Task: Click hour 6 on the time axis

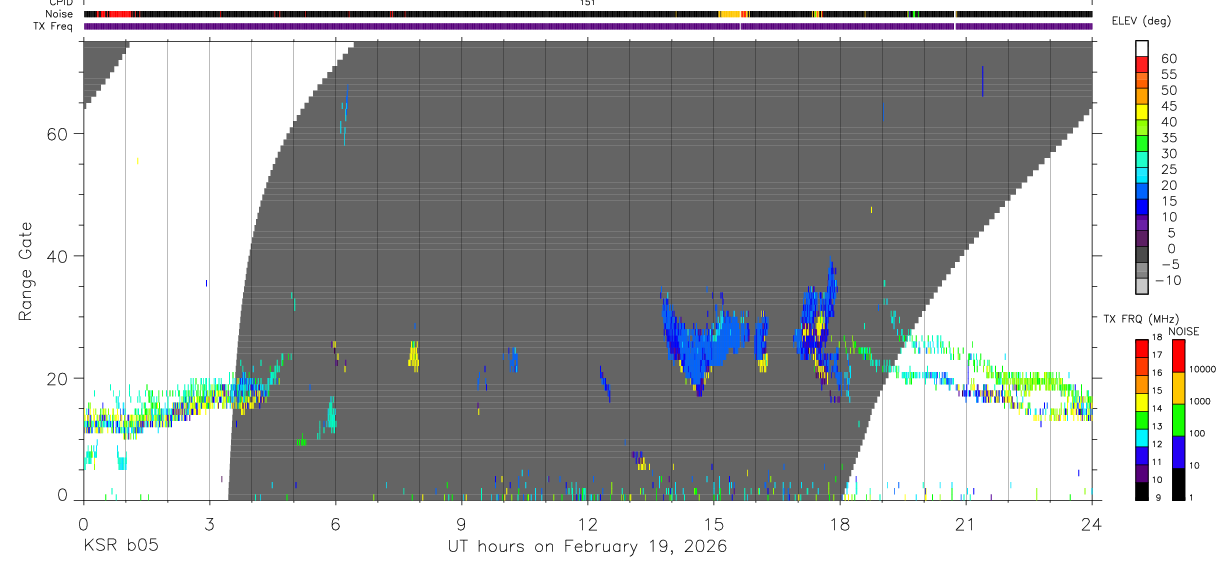Action: coord(335,523)
